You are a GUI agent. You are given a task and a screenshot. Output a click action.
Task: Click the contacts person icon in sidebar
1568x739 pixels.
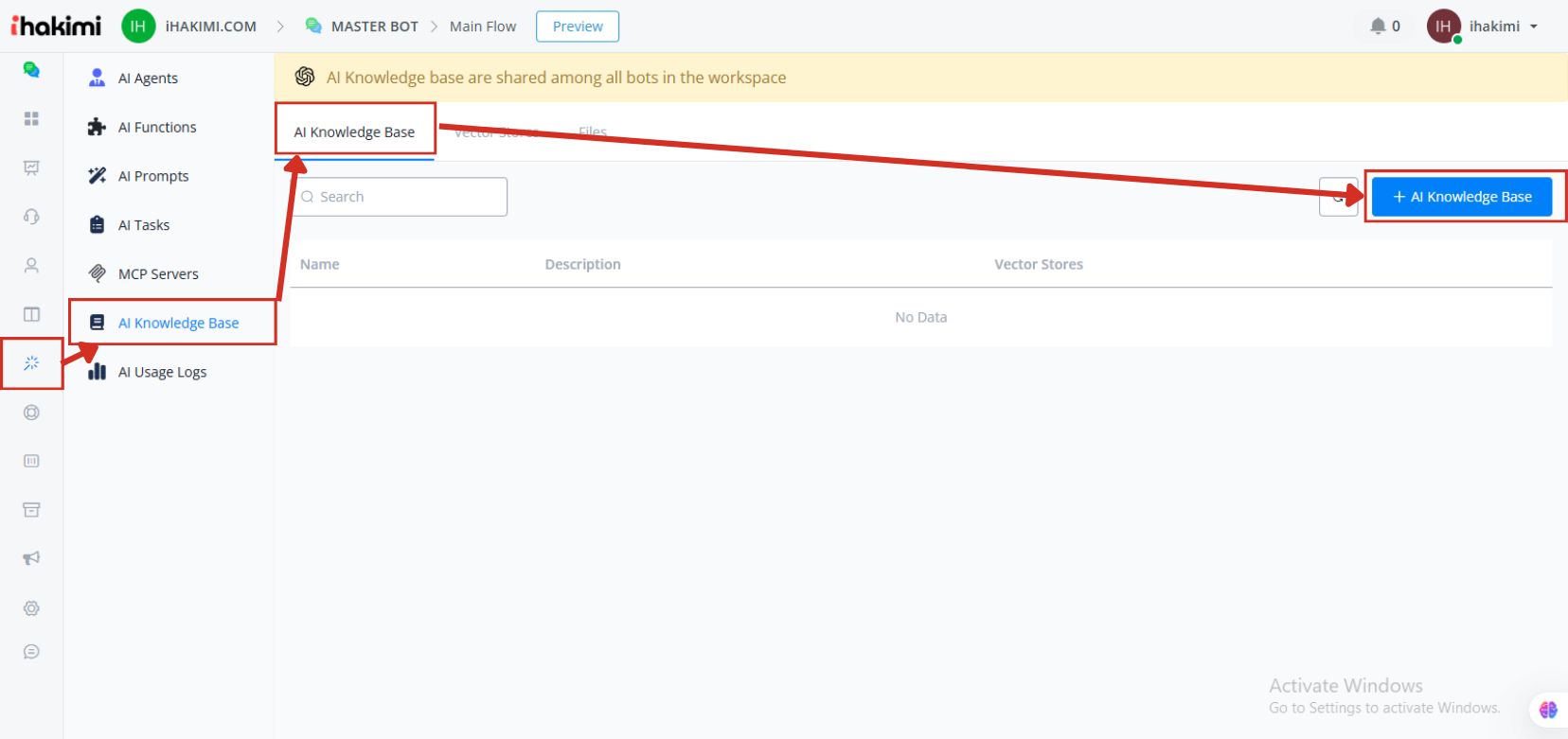coord(31,266)
